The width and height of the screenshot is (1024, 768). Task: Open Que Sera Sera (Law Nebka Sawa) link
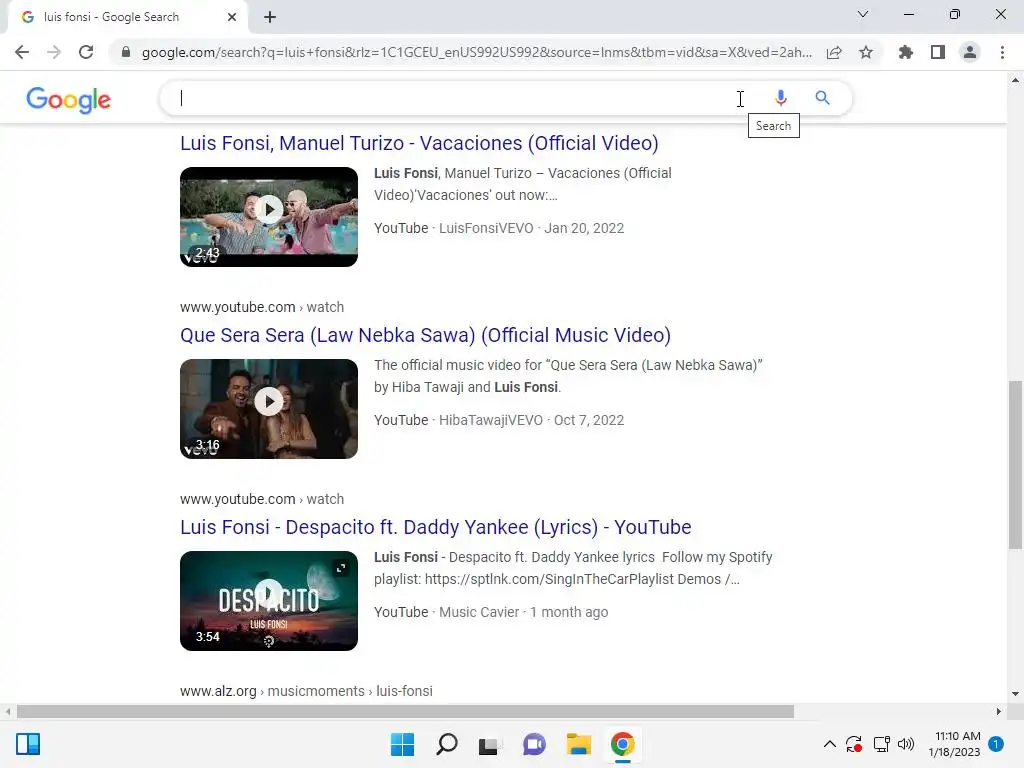pyautogui.click(x=425, y=335)
